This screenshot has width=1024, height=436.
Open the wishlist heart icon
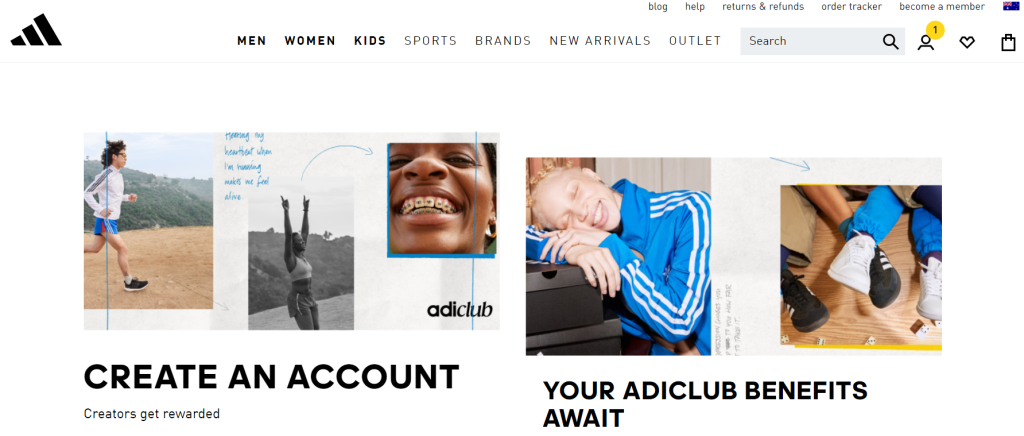[x=967, y=42]
